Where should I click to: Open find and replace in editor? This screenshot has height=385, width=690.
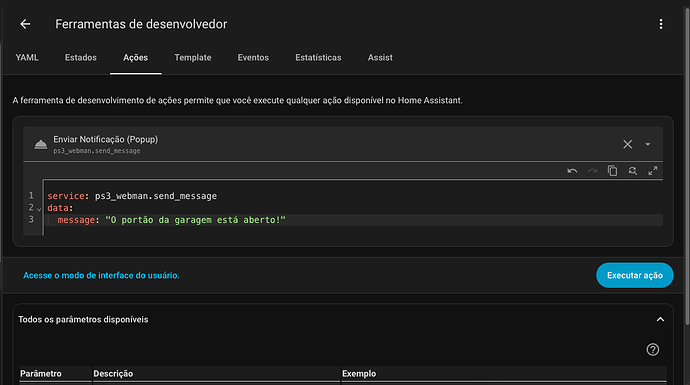point(632,171)
